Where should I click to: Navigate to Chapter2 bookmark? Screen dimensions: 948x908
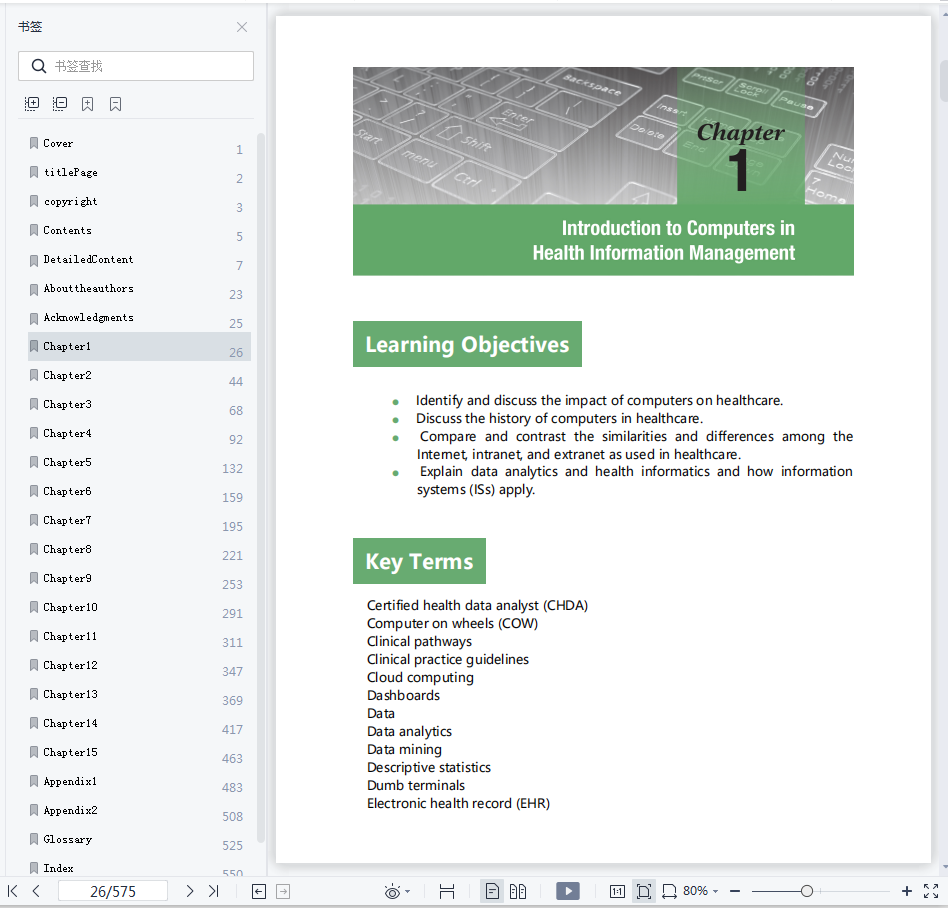click(139, 375)
